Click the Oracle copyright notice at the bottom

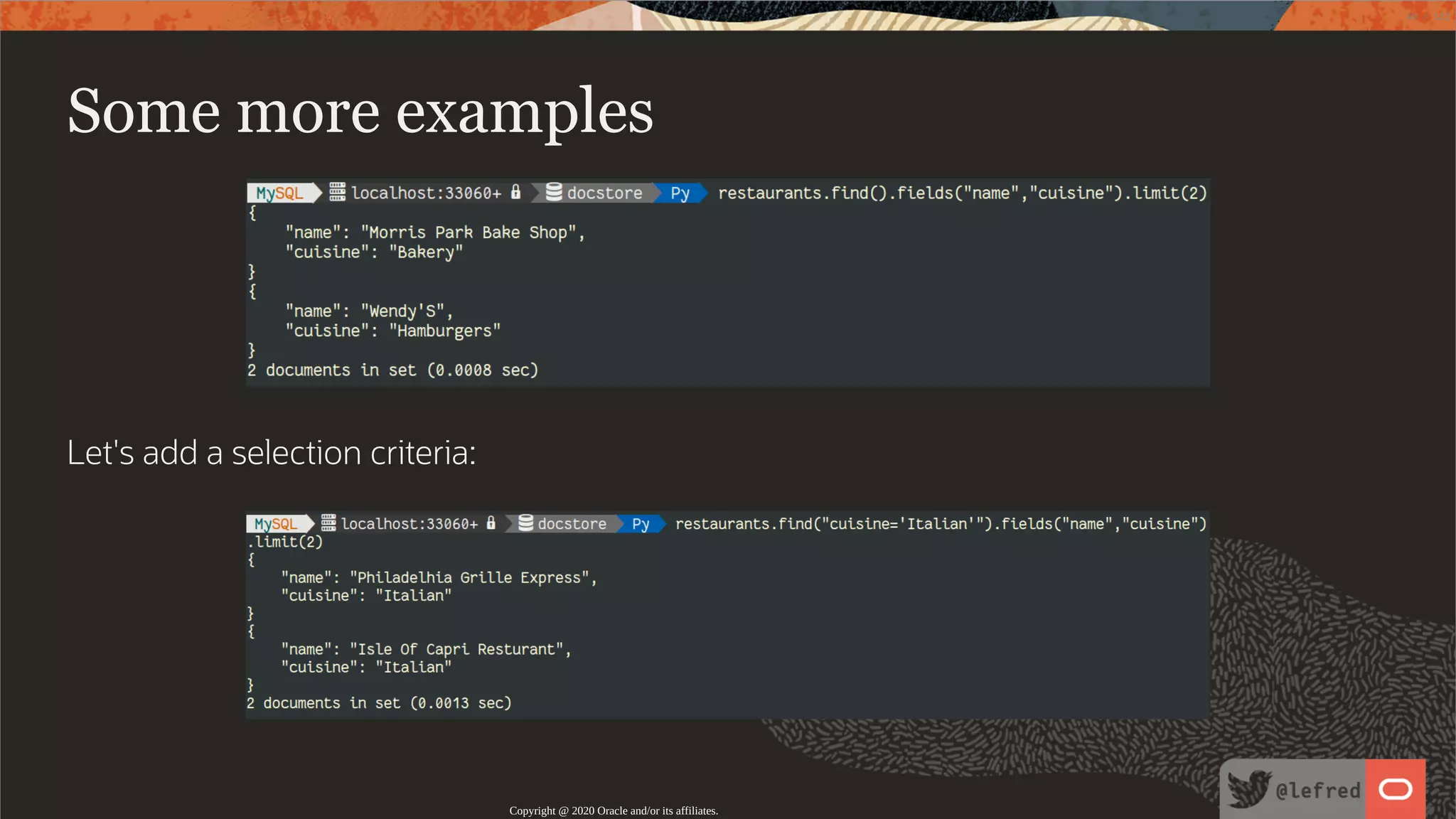[614, 810]
